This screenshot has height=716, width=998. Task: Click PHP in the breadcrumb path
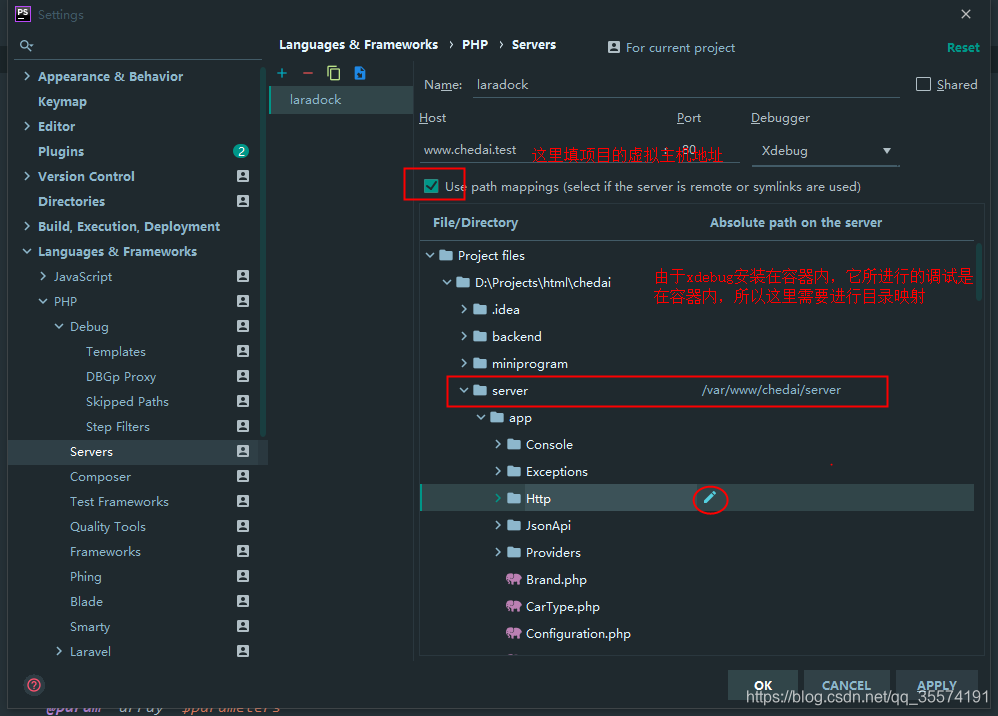click(x=475, y=45)
